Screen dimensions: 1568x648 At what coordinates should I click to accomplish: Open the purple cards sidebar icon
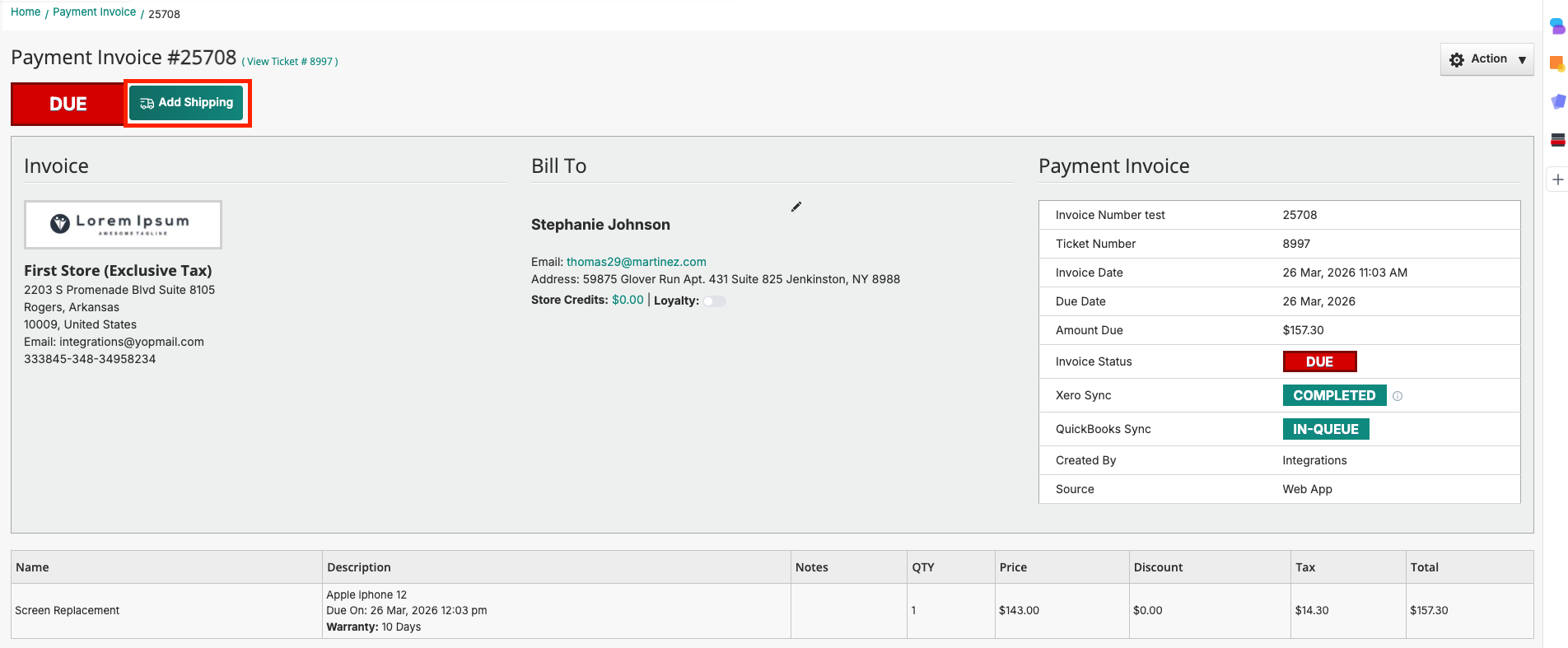click(1557, 101)
